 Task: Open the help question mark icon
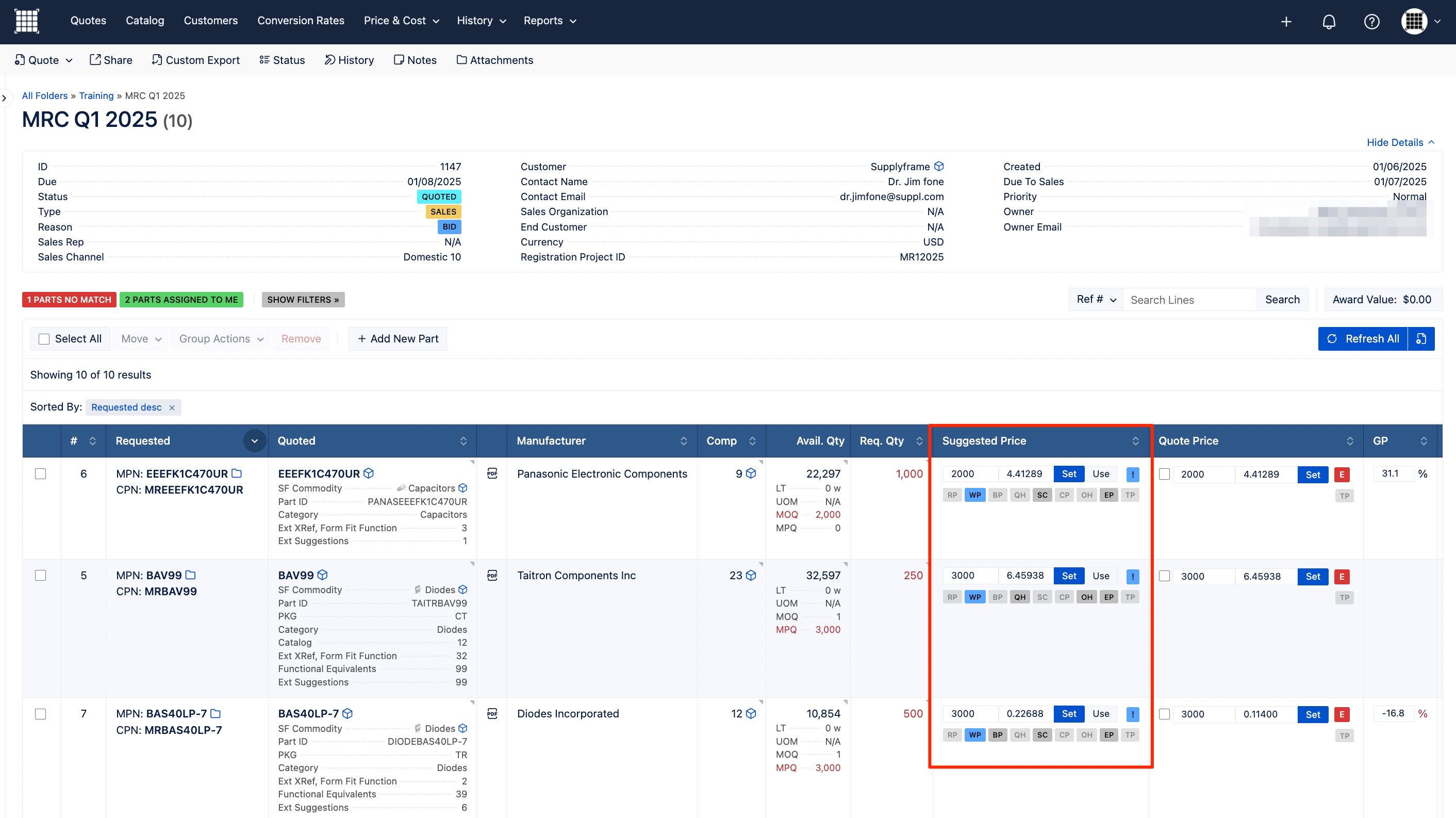click(1371, 22)
